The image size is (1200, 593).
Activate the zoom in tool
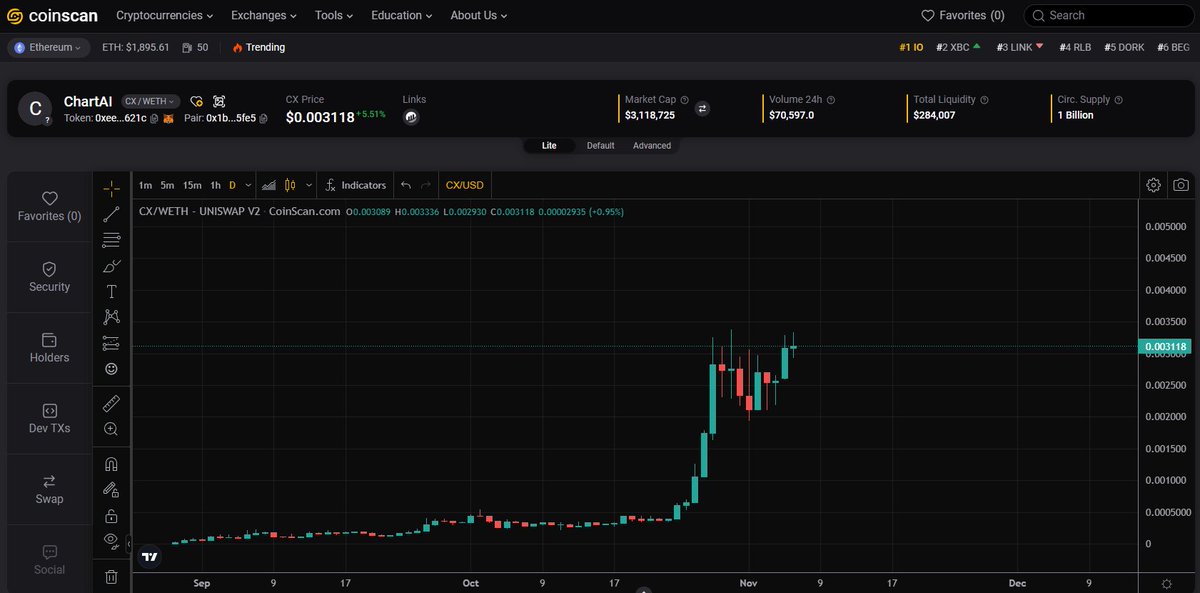111,429
